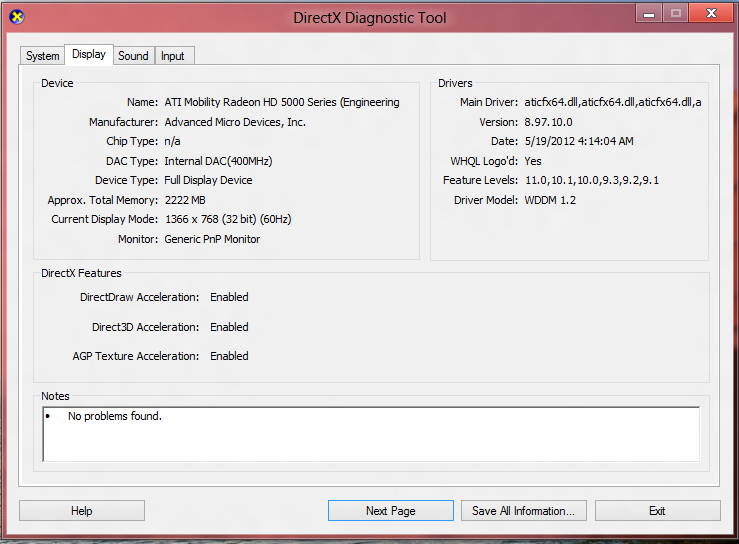Click the Advanced Micro Devices, Inc. value
Image resolution: width=739 pixels, height=544 pixels.
click(235, 122)
